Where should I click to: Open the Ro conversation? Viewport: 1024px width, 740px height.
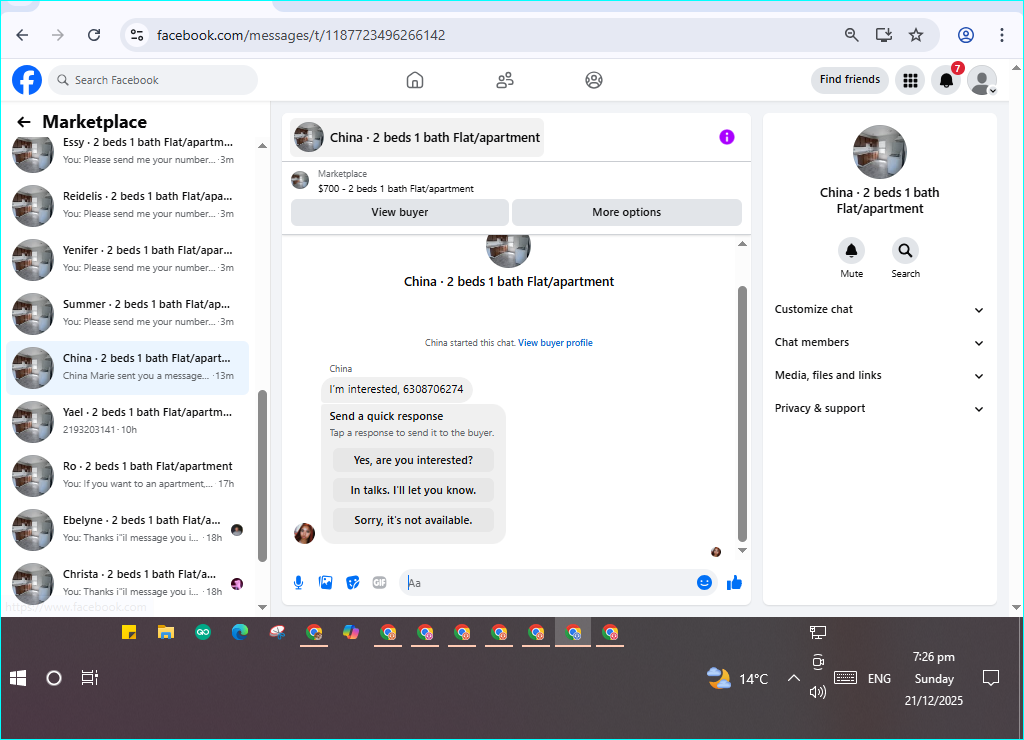128,475
